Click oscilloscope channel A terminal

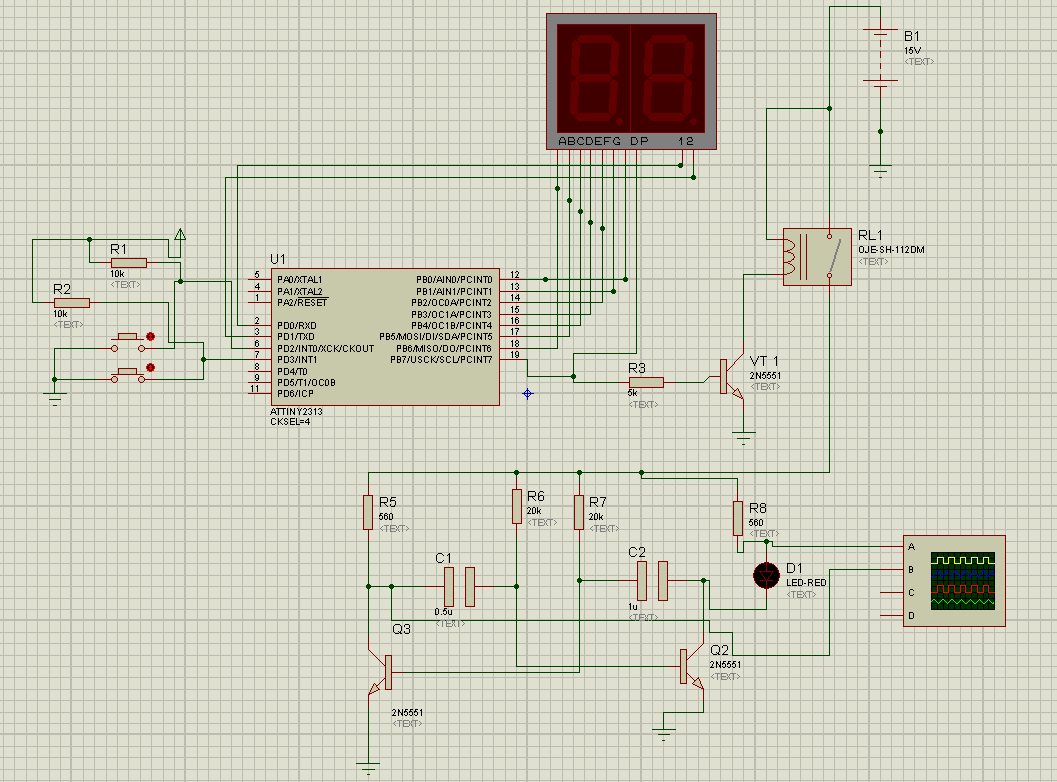pos(910,547)
